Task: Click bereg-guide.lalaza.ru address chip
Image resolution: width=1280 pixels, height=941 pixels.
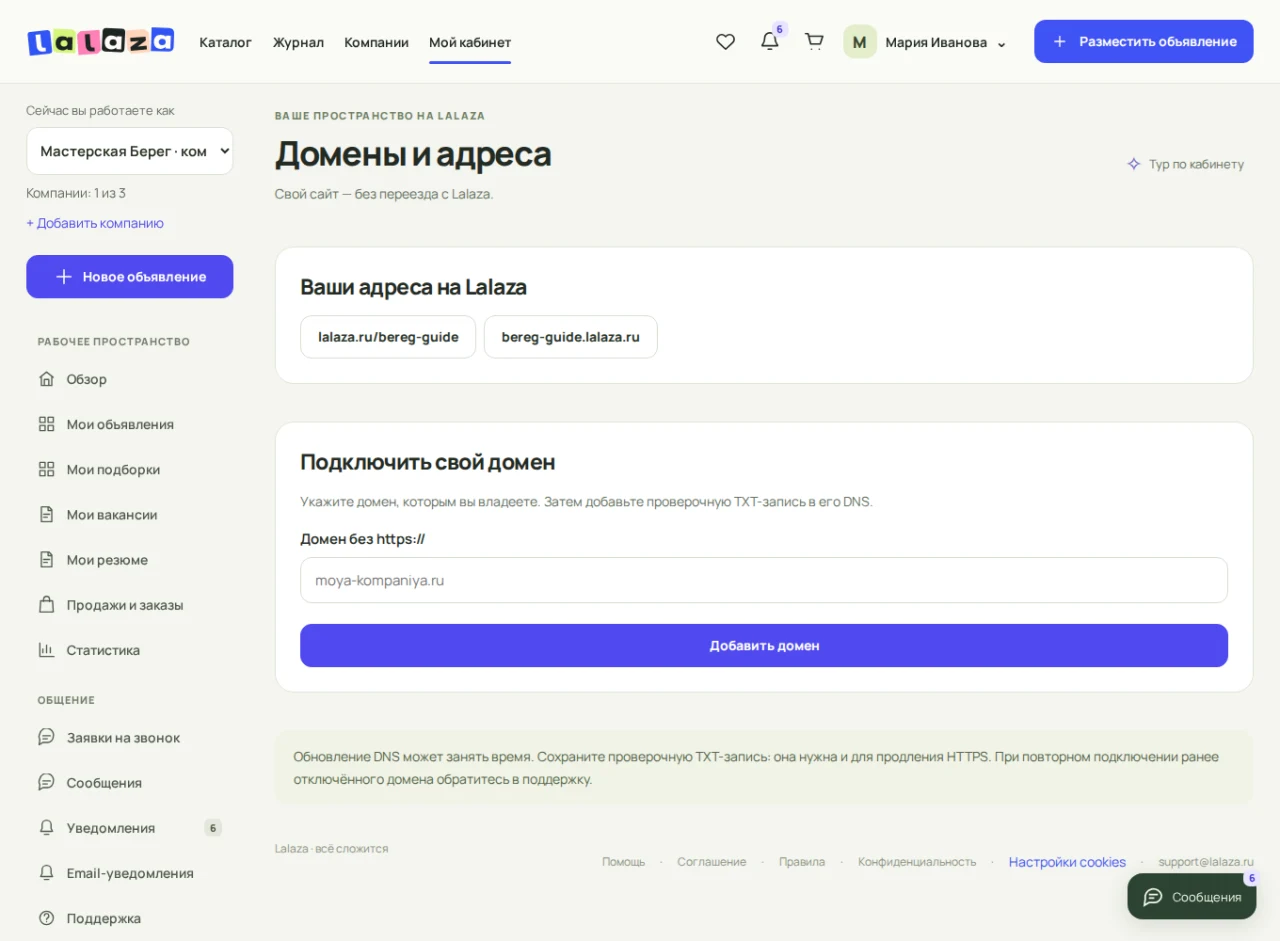Action: click(571, 337)
